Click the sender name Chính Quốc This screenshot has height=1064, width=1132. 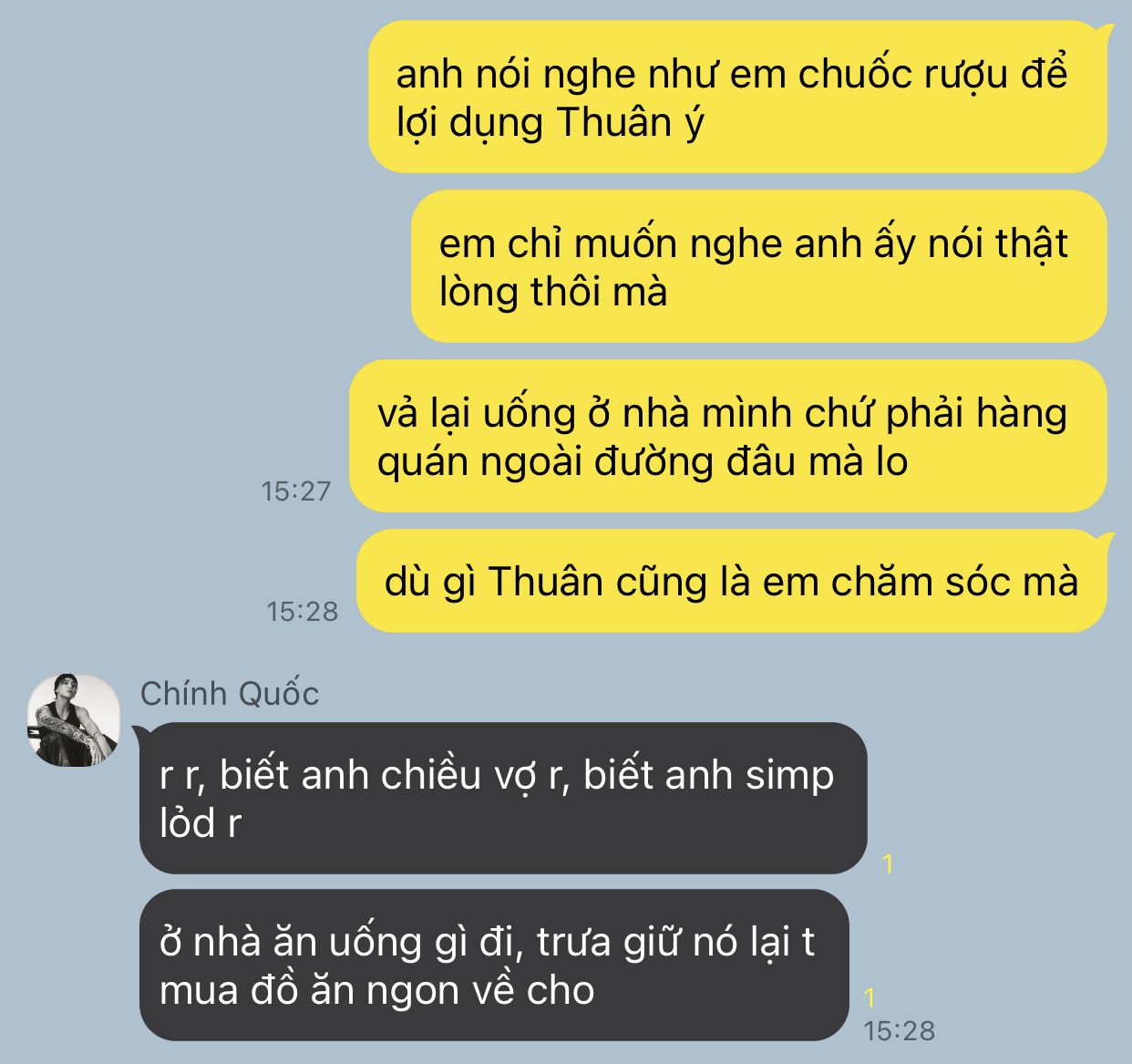(230, 694)
